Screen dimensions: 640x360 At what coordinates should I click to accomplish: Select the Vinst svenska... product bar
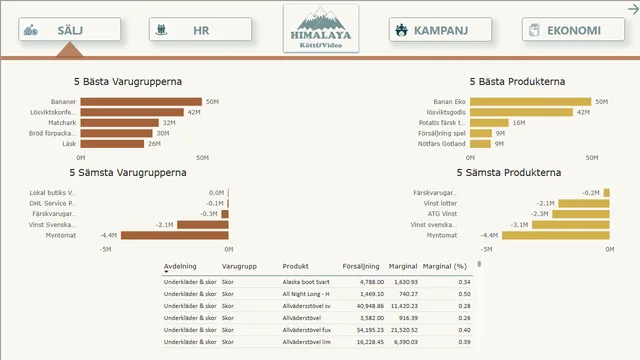coord(571,224)
